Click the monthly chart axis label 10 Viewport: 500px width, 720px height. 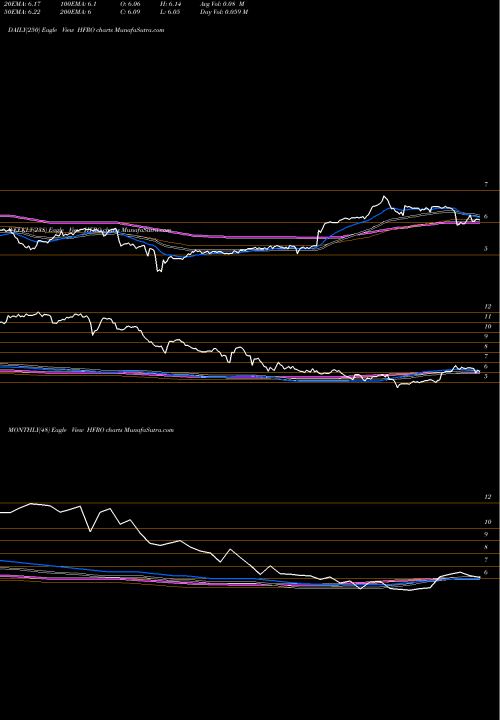click(x=488, y=522)
